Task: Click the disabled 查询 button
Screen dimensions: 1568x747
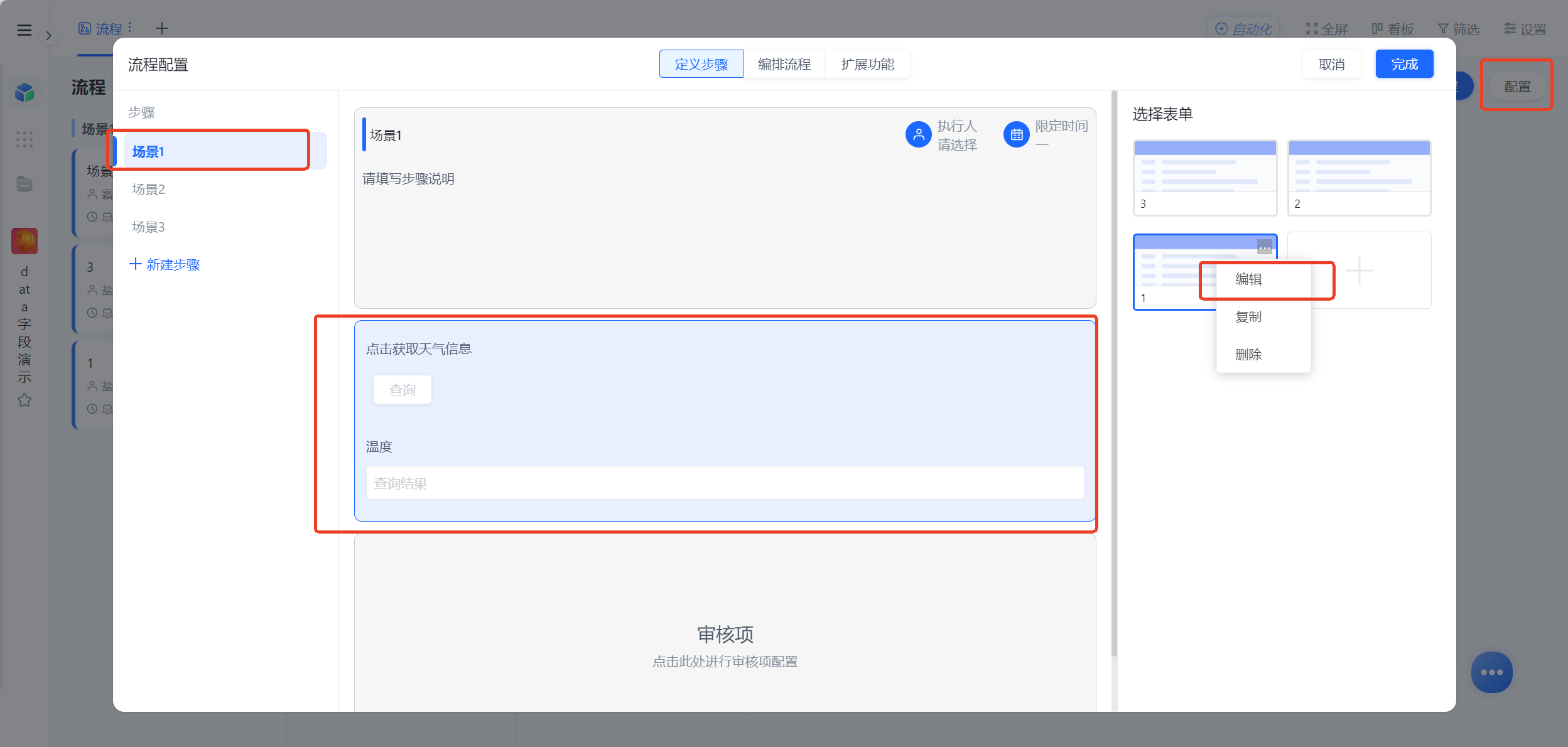Action: pyautogui.click(x=402, y=390)
